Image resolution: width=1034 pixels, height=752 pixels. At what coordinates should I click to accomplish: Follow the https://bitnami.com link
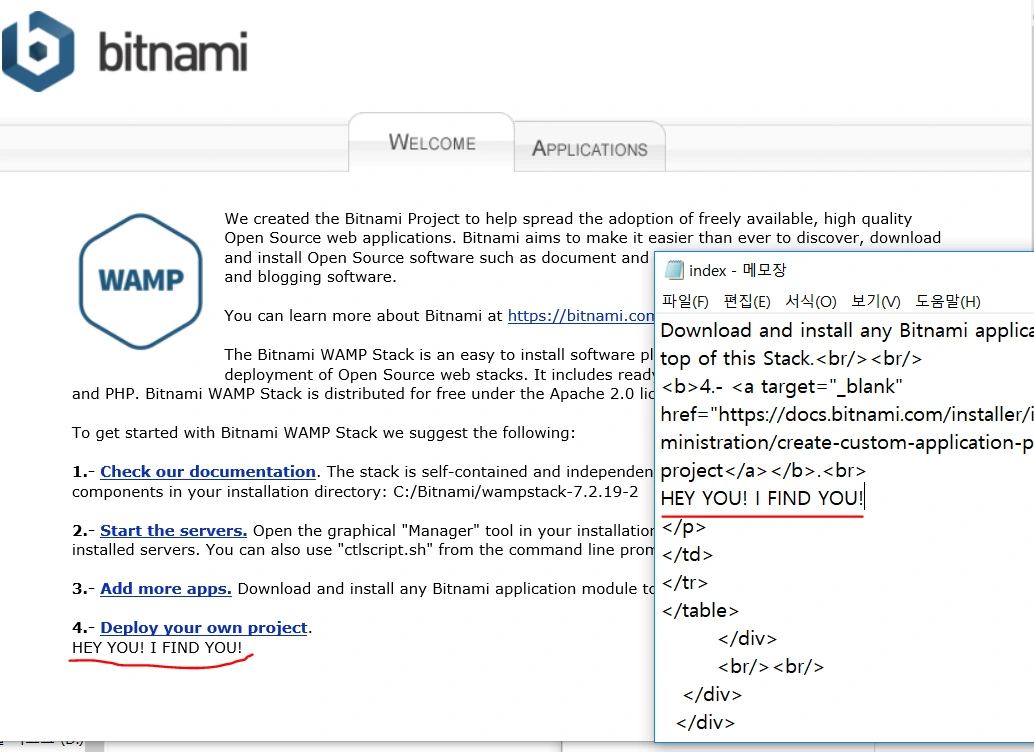pos(580,316)
